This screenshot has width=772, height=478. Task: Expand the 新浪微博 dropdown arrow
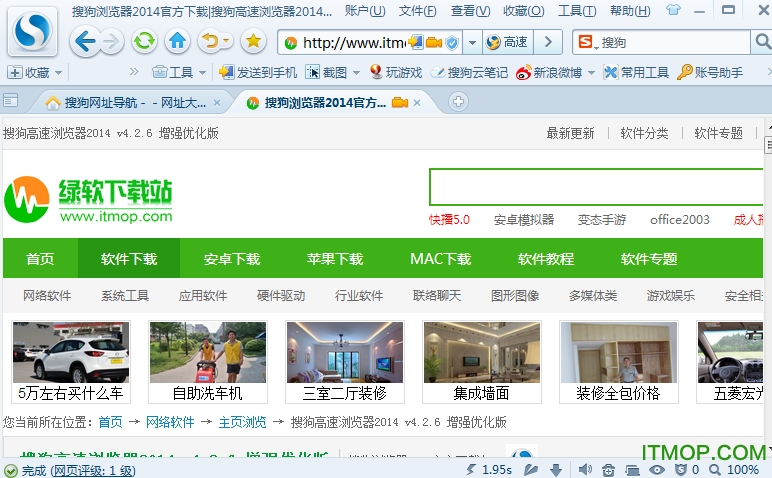point(591,73)
